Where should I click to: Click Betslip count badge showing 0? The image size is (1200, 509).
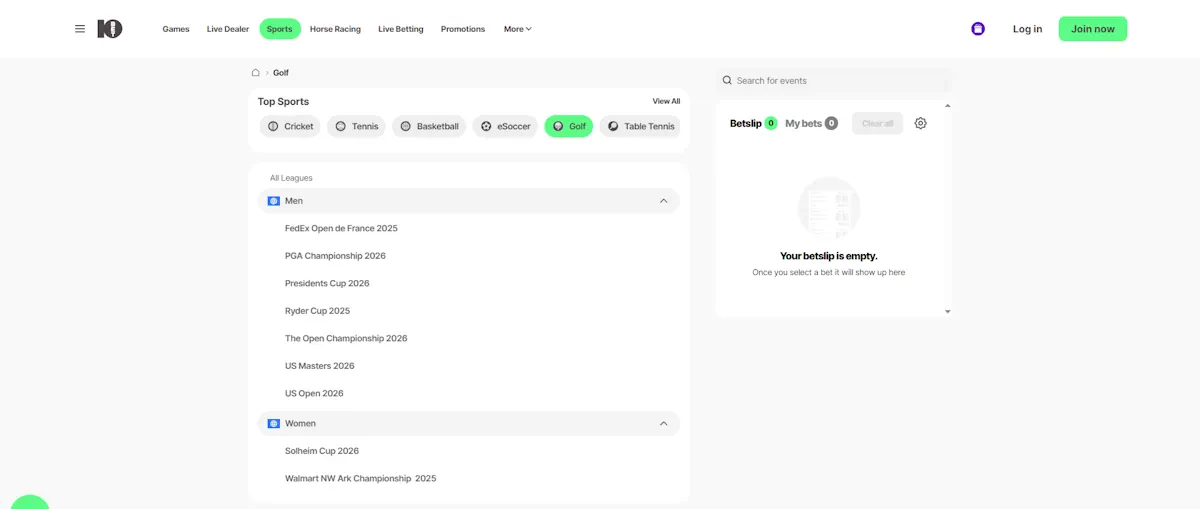point(771,123)
